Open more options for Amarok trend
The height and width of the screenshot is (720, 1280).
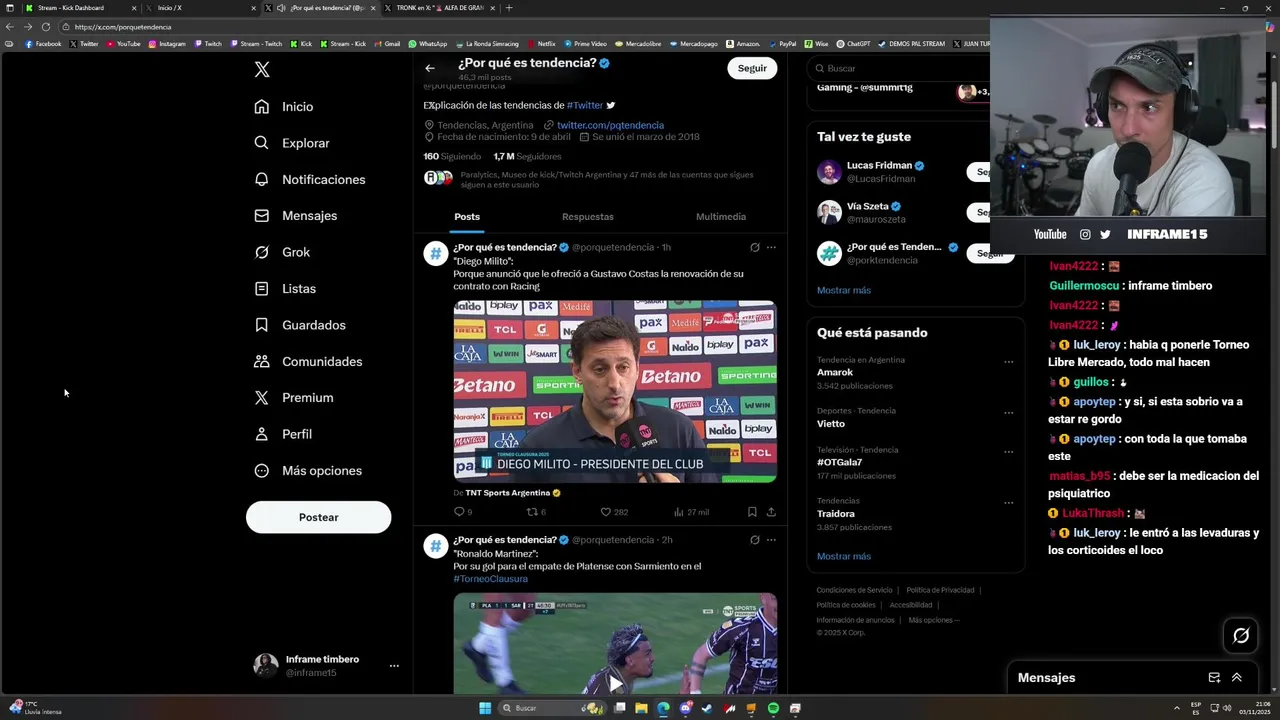[1009, 362]
